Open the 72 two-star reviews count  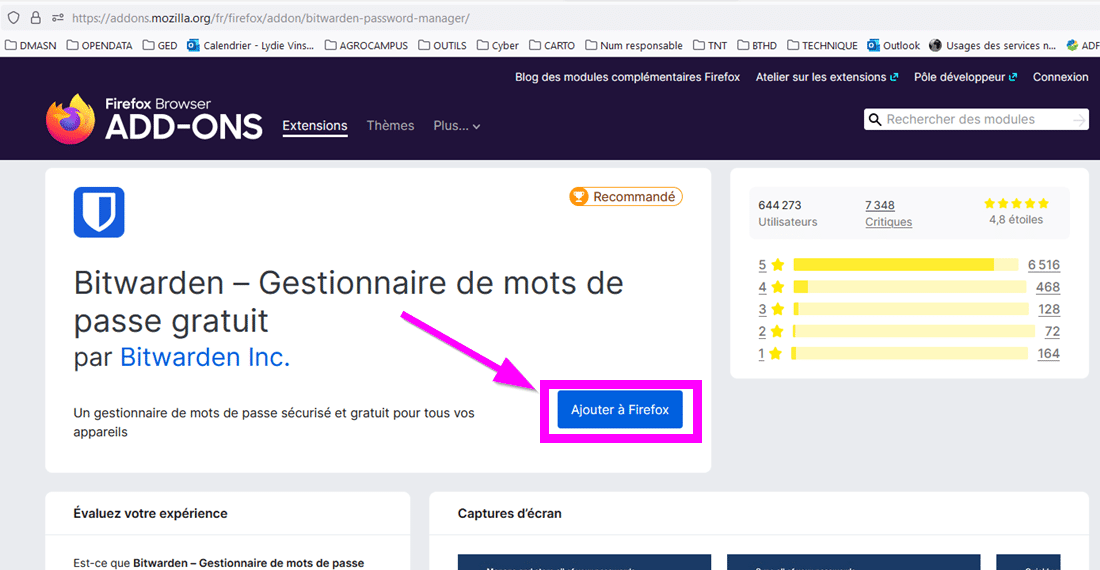click(x=1052, y=332)
